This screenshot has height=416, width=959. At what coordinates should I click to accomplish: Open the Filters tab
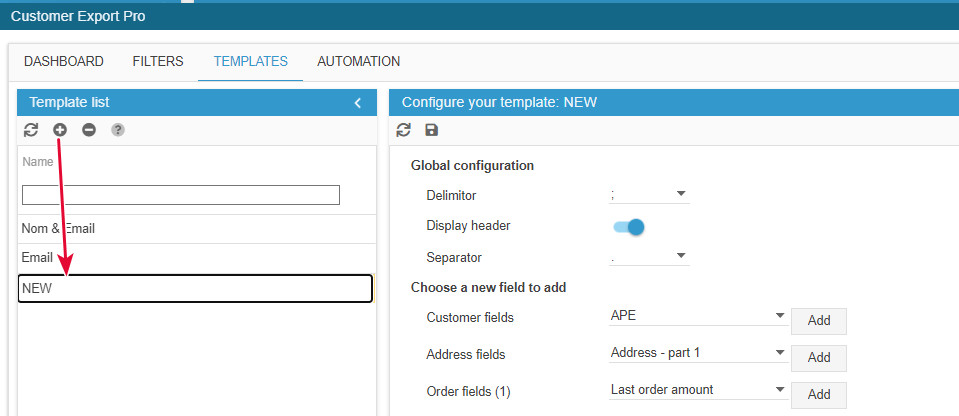[x=158, y=62]
